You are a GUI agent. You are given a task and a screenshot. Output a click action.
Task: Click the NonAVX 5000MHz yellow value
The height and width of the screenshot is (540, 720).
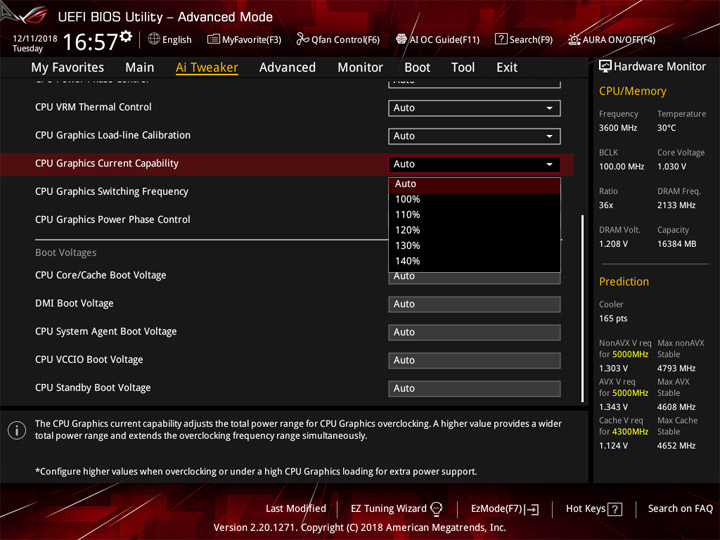[x=630, y=354]
